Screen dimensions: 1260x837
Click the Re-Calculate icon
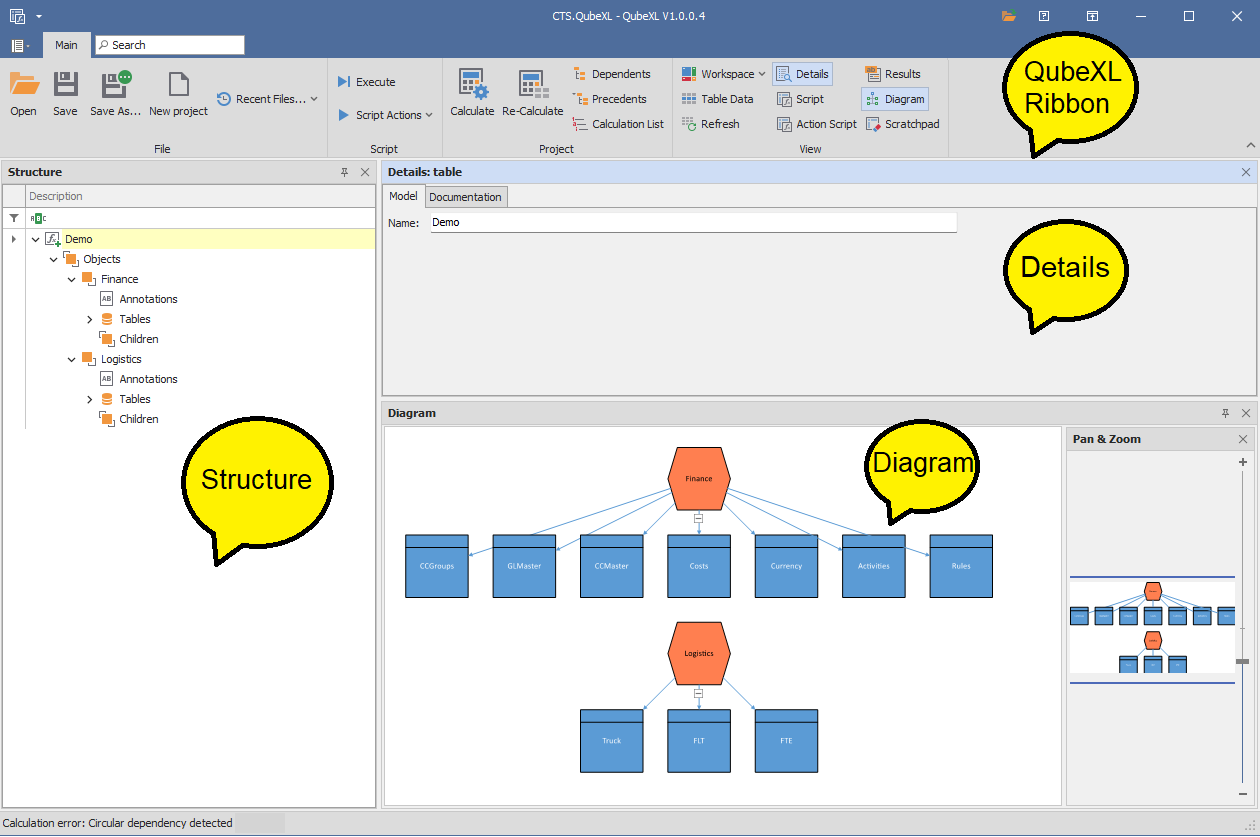click(532, 85)
